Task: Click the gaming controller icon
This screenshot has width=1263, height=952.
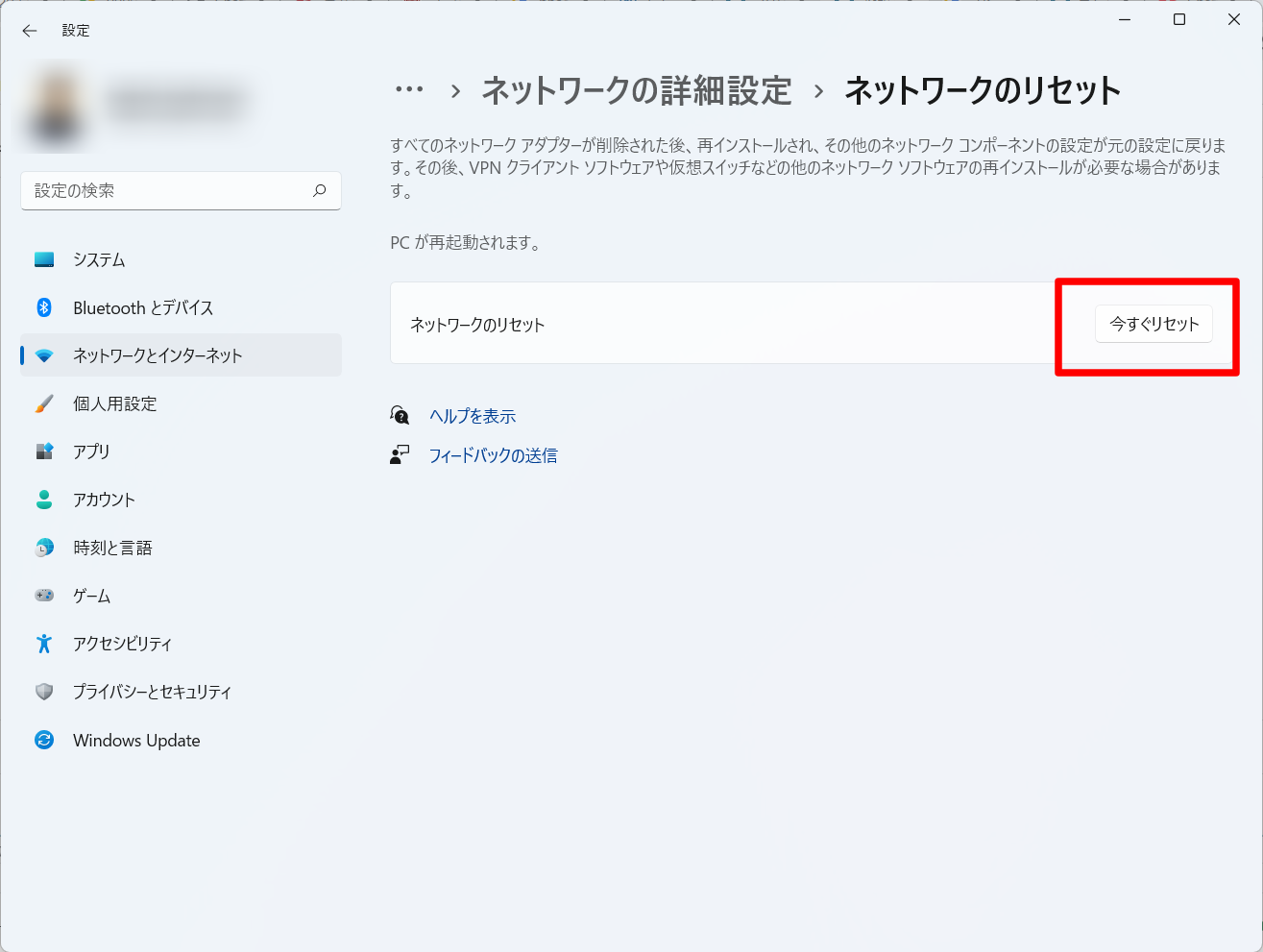Action: 44,596
